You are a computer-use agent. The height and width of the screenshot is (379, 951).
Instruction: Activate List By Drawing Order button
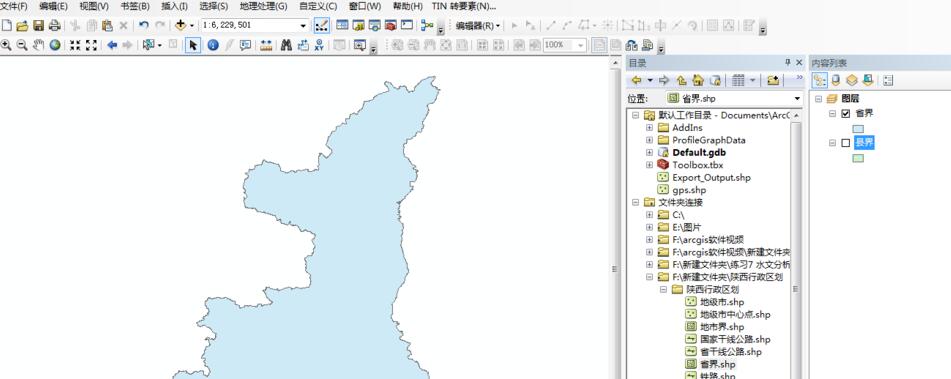819,80
